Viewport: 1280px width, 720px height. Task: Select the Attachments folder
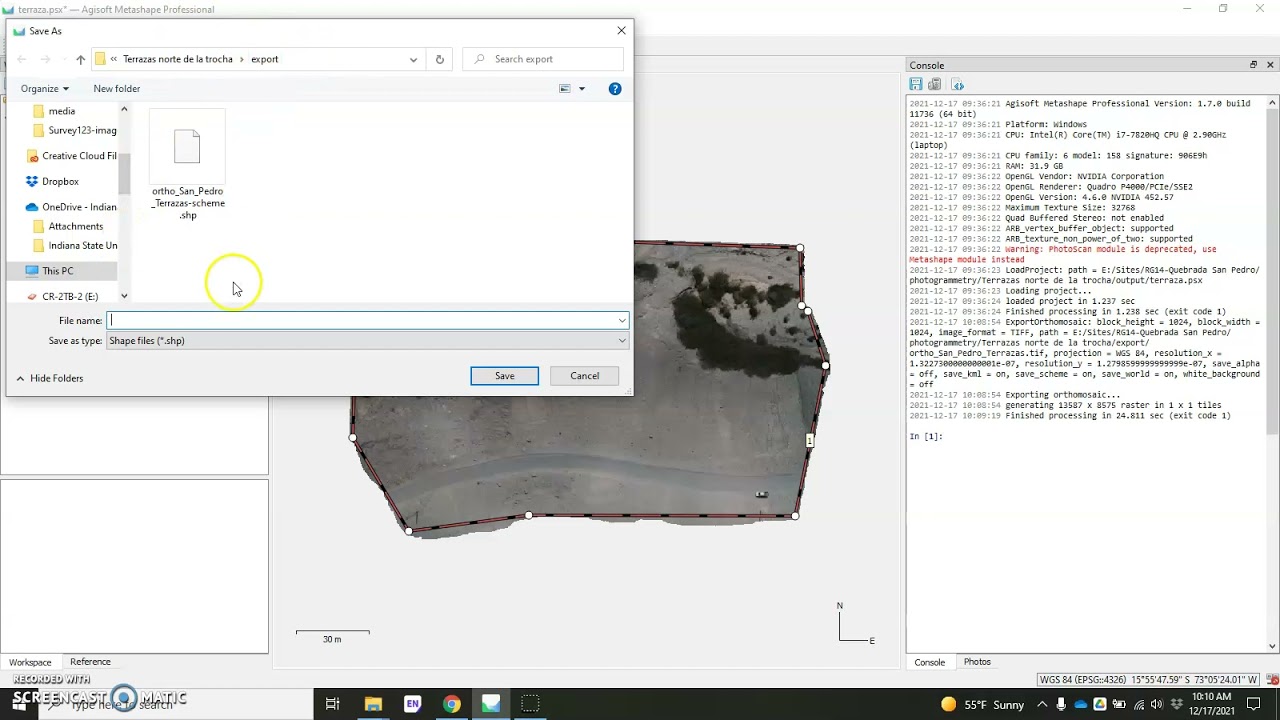[x=68, y=226]
